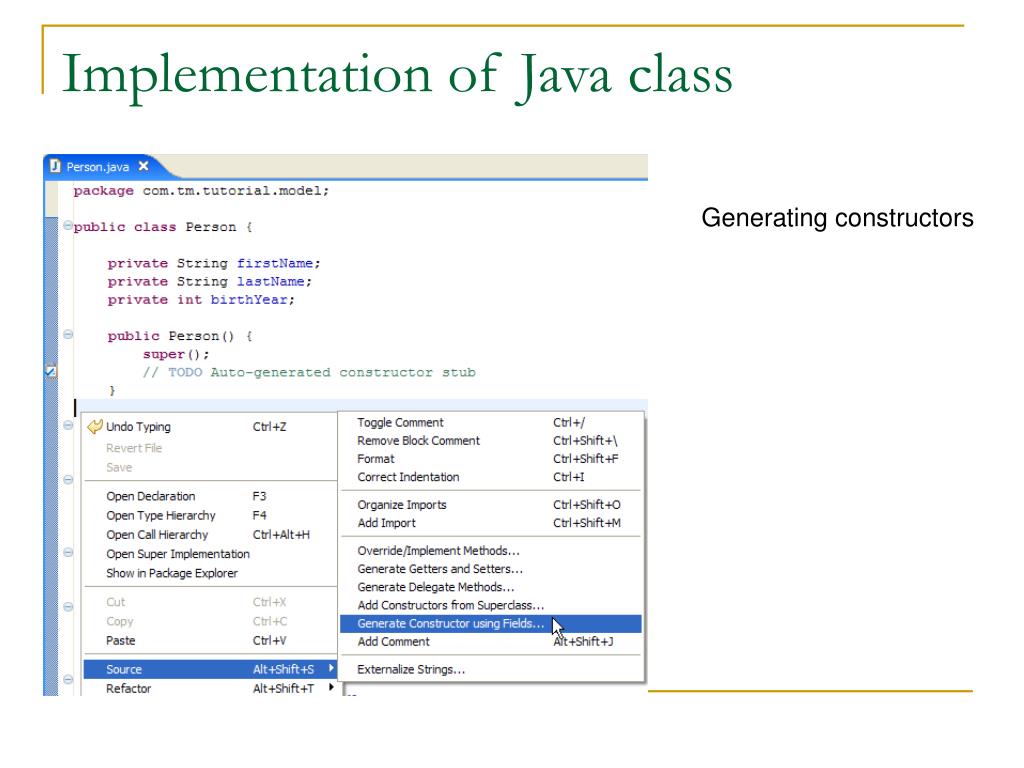
Task: Choose Format in the Source submenu
Action: coord(490,459)
